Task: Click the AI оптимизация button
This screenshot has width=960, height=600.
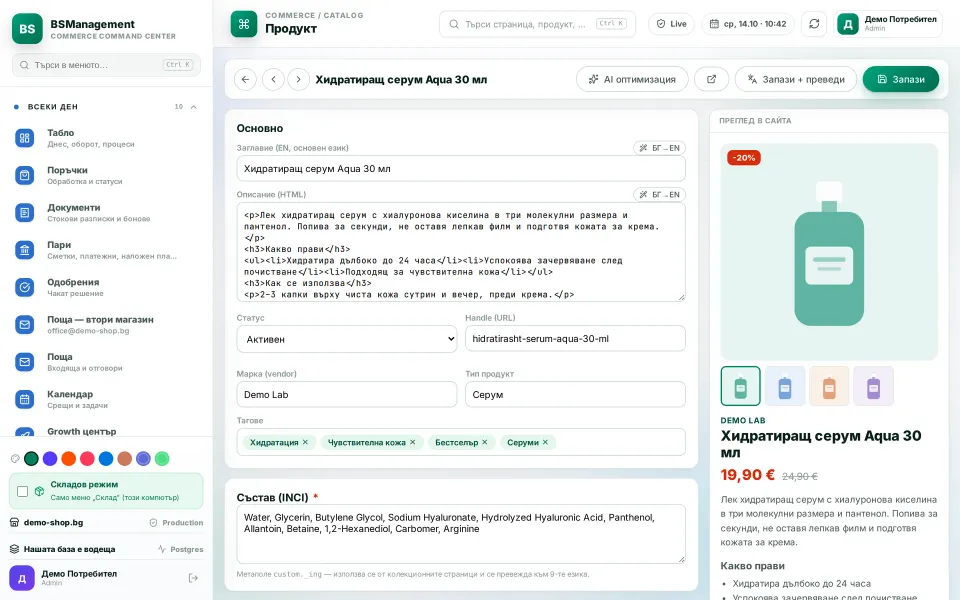Action: coord(632,79)
